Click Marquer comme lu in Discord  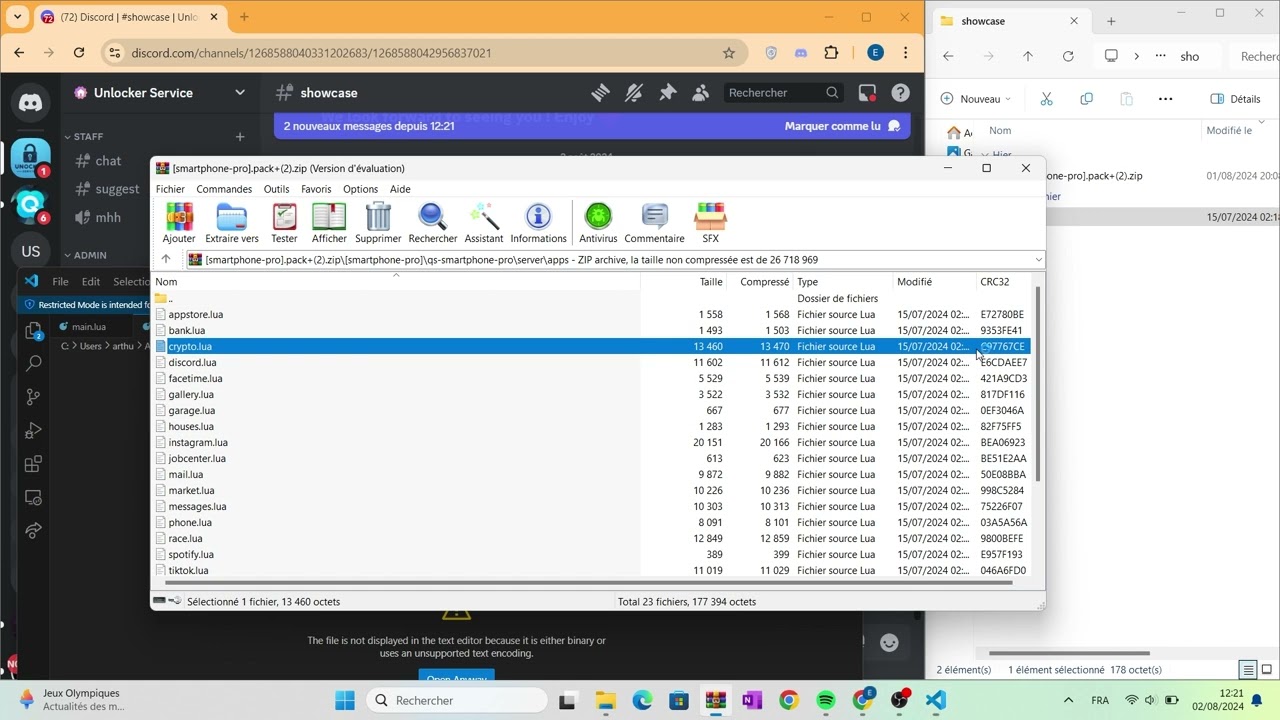(x=842, y=126)
